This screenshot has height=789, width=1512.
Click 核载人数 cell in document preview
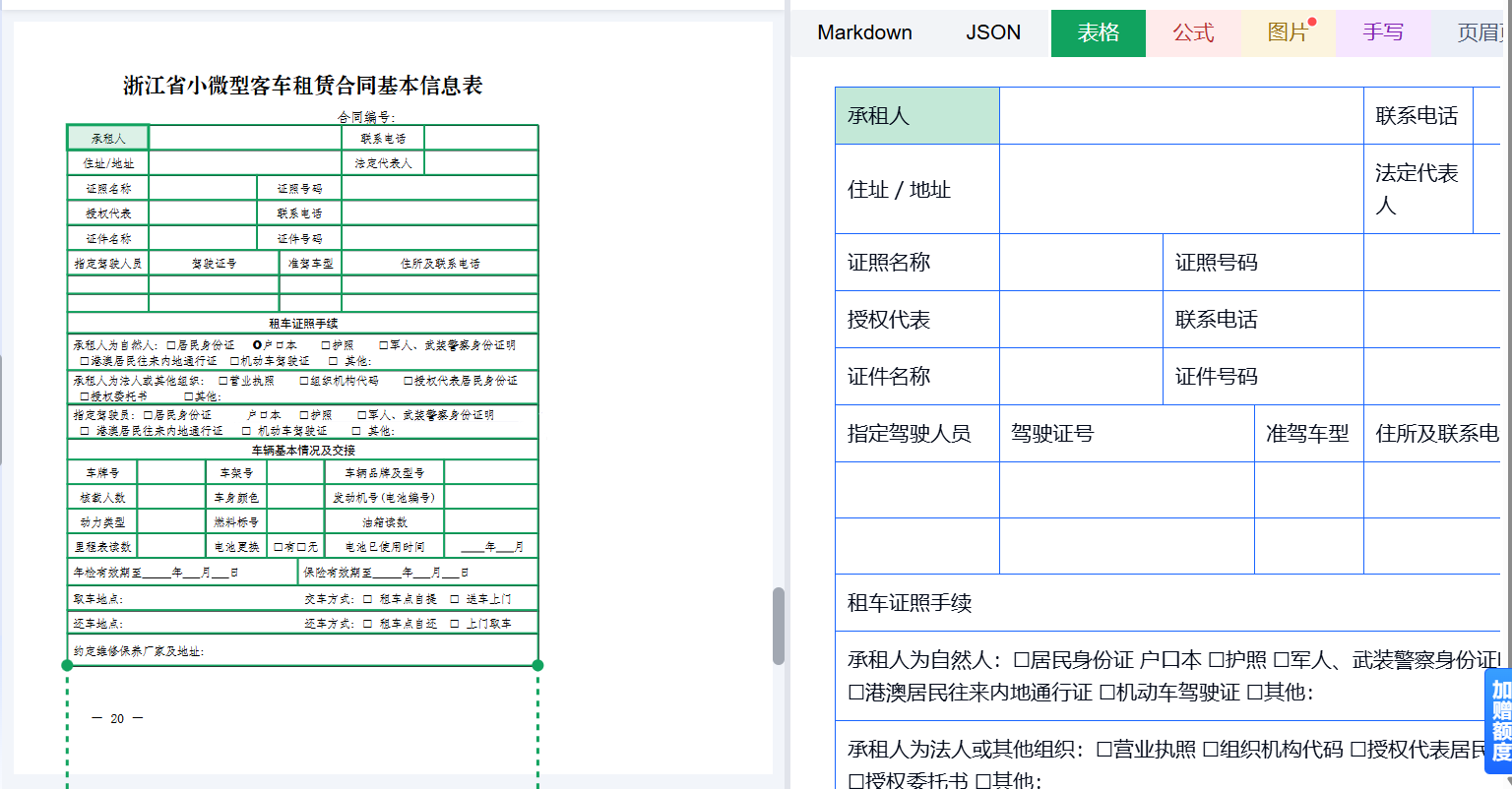pos(102,497)
